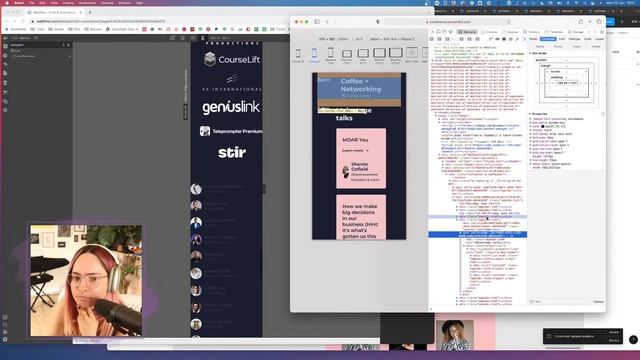Close the Webflow Navigator panel

[68, 45]
